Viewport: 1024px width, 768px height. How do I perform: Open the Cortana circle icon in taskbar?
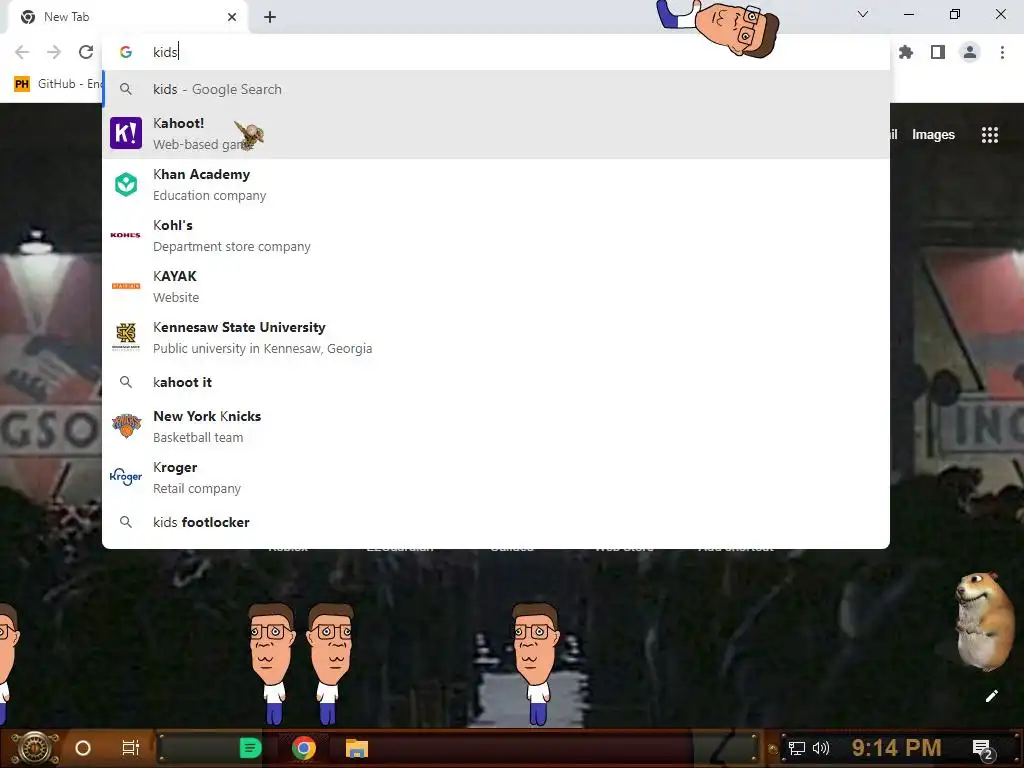(83, 748)
